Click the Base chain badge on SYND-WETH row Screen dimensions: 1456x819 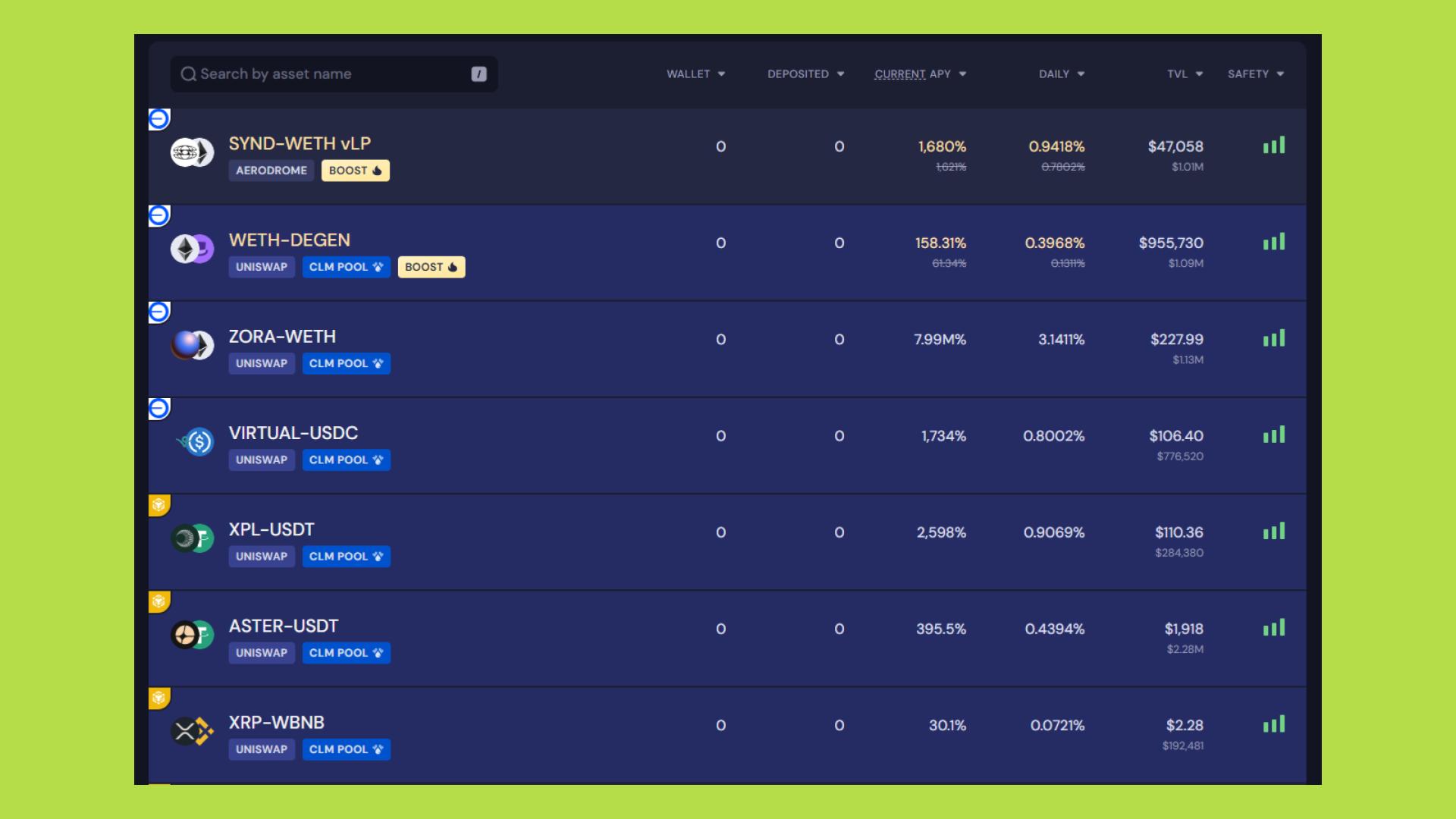pos(158,119)
